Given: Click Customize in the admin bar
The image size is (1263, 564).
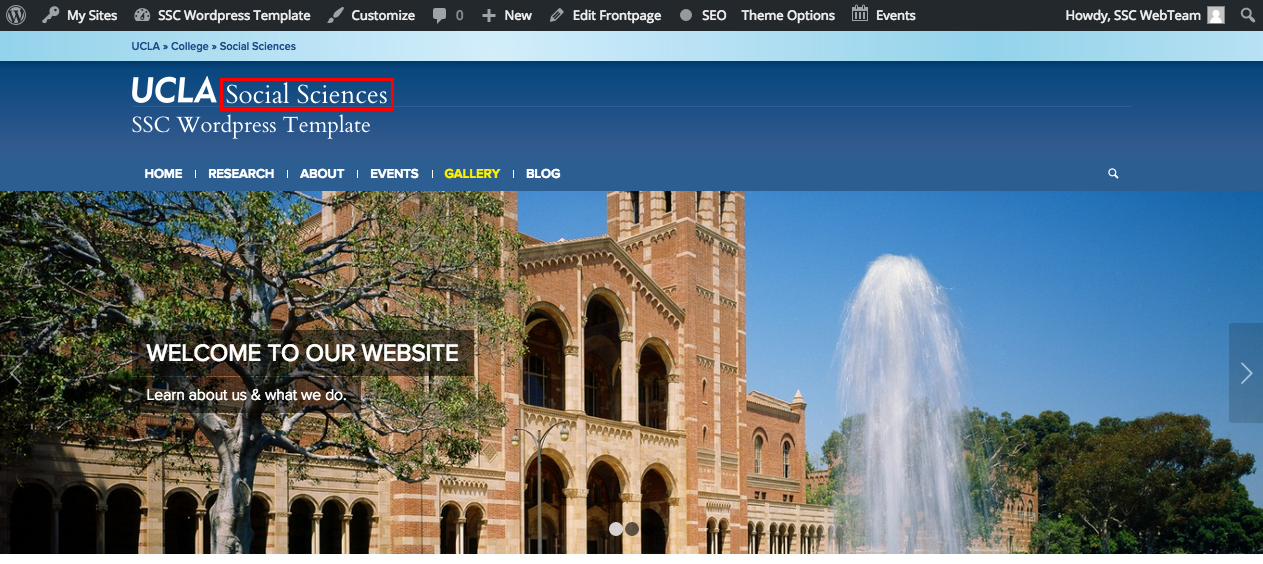Looking at the screenshot, I should point(371,15).
